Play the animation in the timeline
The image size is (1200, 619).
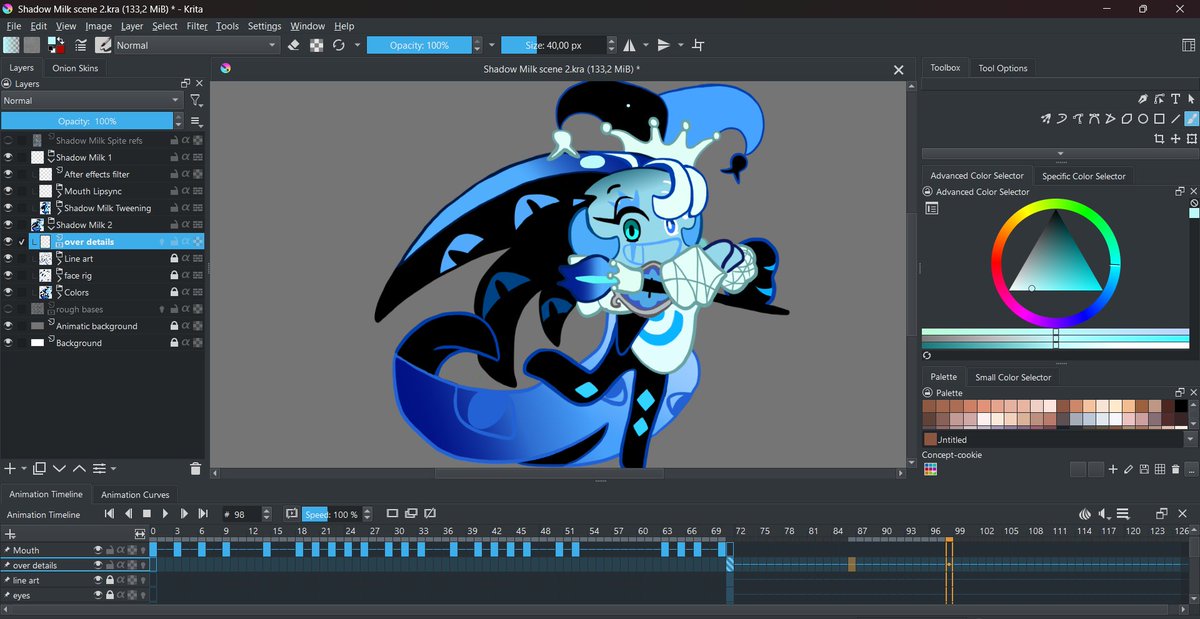[165, 514]
